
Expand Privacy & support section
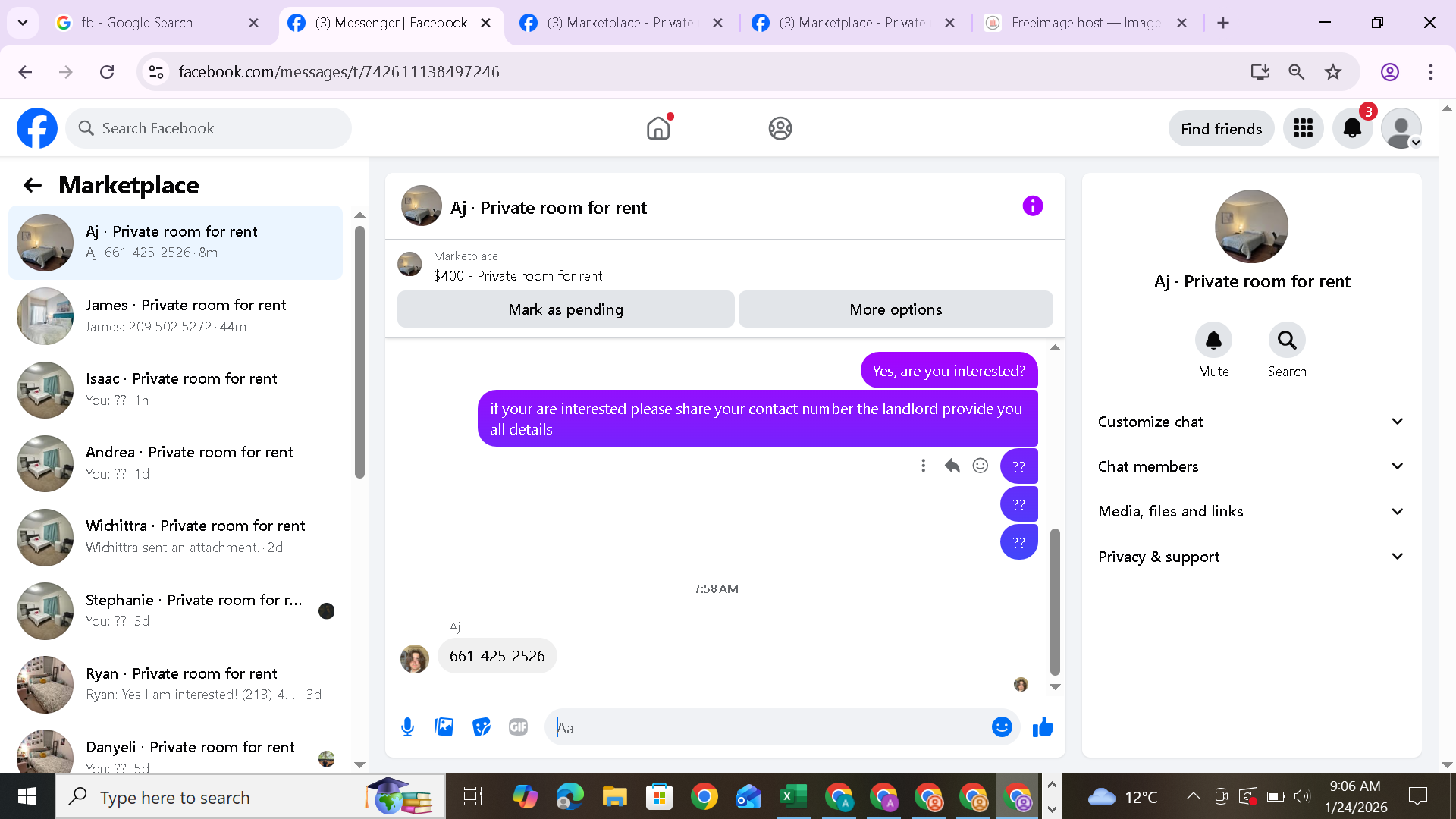(x=1250, y=557)
